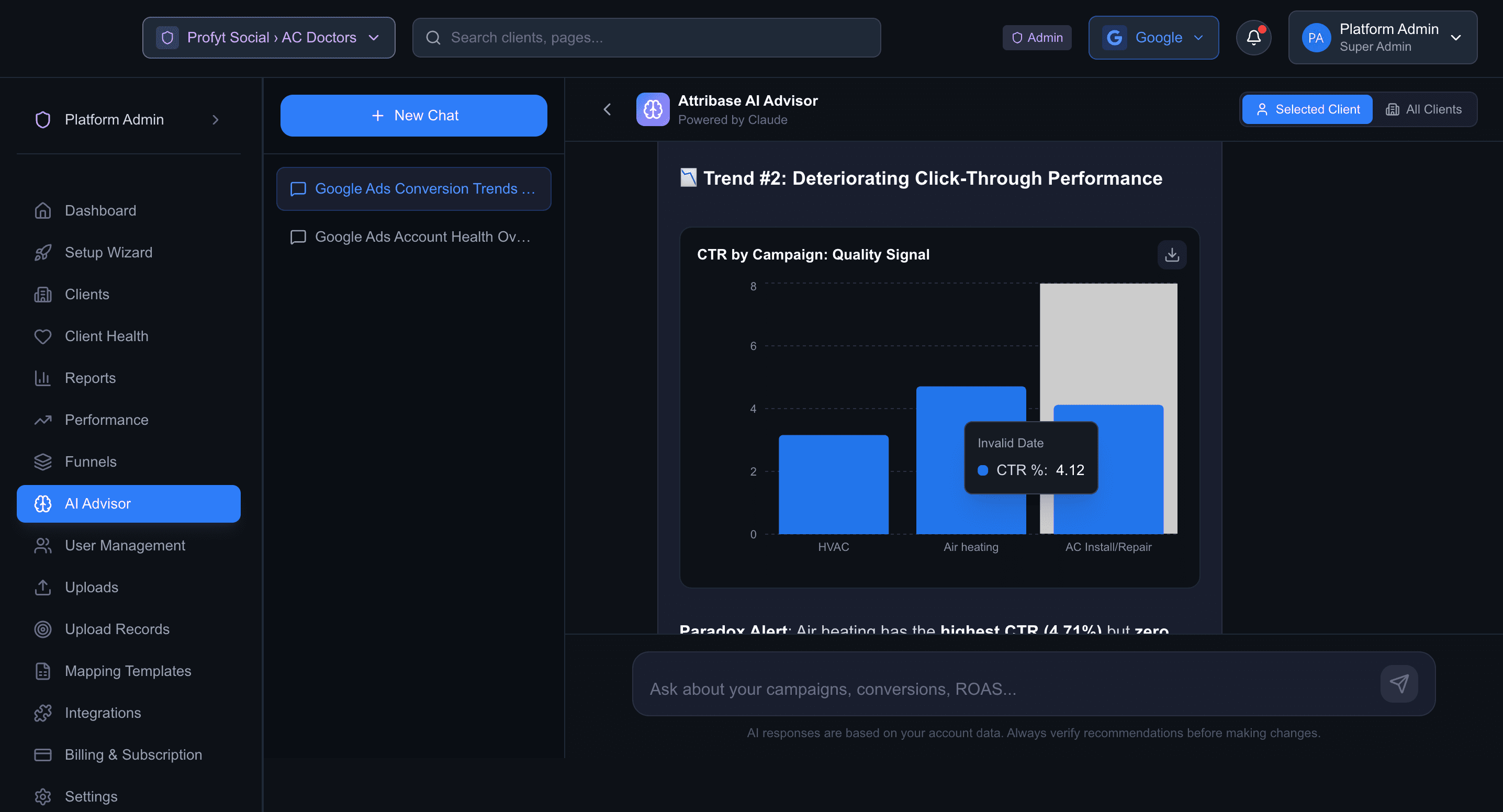The width and height of the screenshot is (1503, 812).
Task: Expand the Platform Admin user menu
Action: click(x=1382, y=38)
